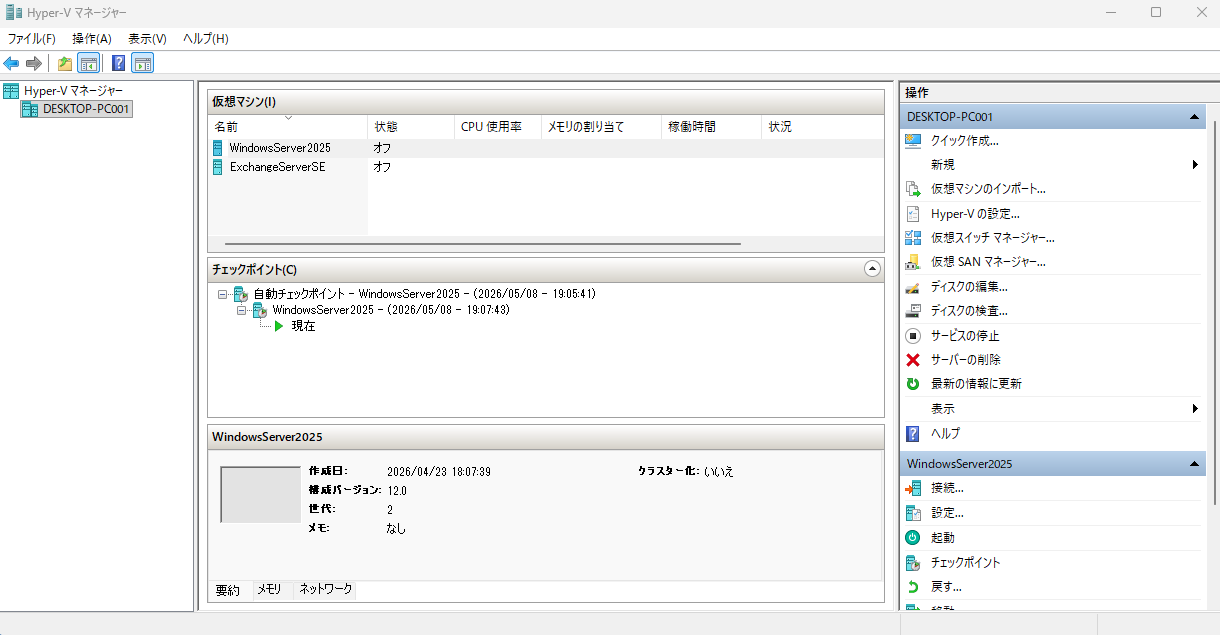Collapse the 自動チェックポイント tree node
This screenshot has height=635, width=1220.
(222, 294)
